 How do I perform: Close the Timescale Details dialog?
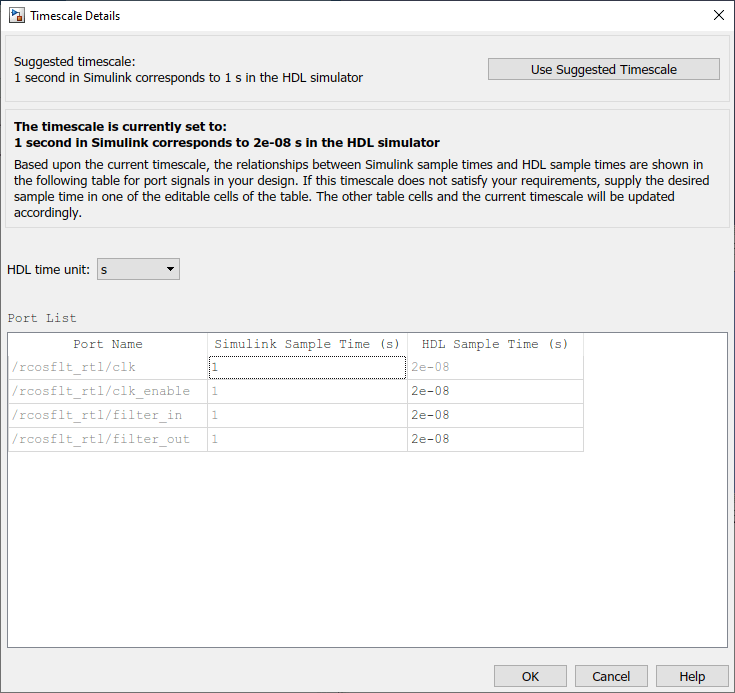pos(718,15)
